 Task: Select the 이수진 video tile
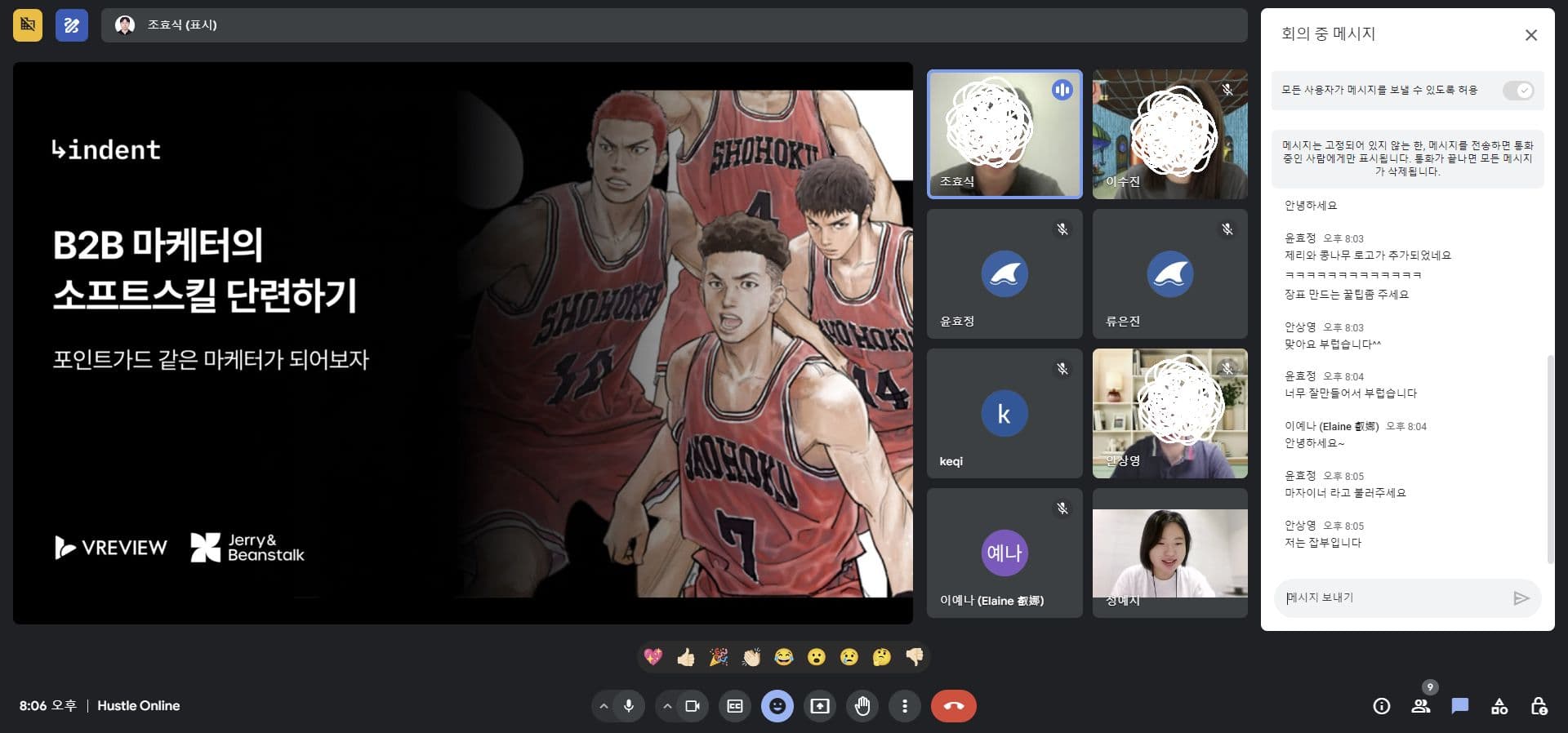(x=1170, y=134)
